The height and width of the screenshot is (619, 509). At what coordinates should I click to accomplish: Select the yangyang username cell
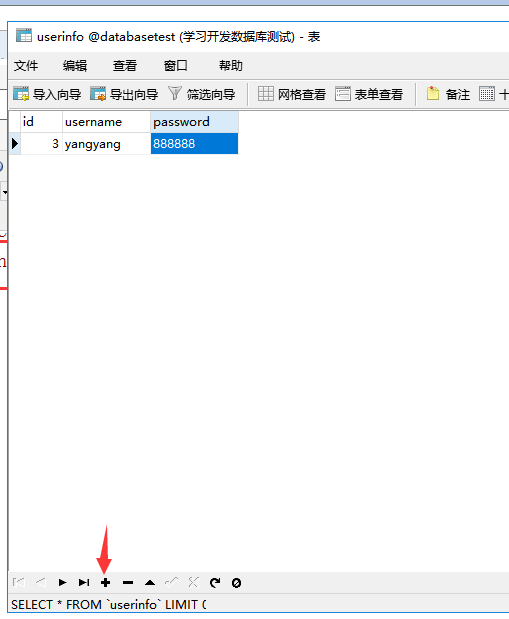pos(106,144)
